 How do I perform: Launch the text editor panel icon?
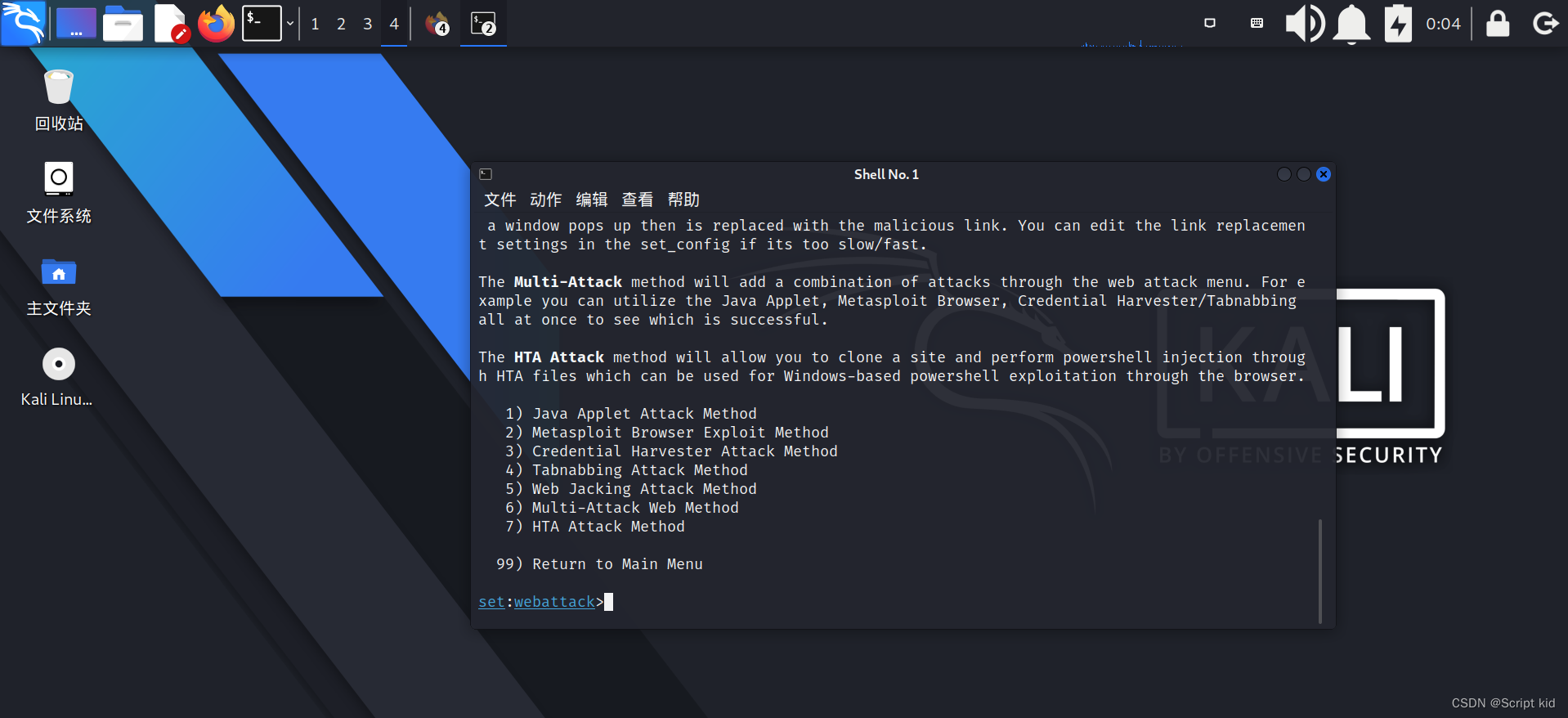[171, 23]
